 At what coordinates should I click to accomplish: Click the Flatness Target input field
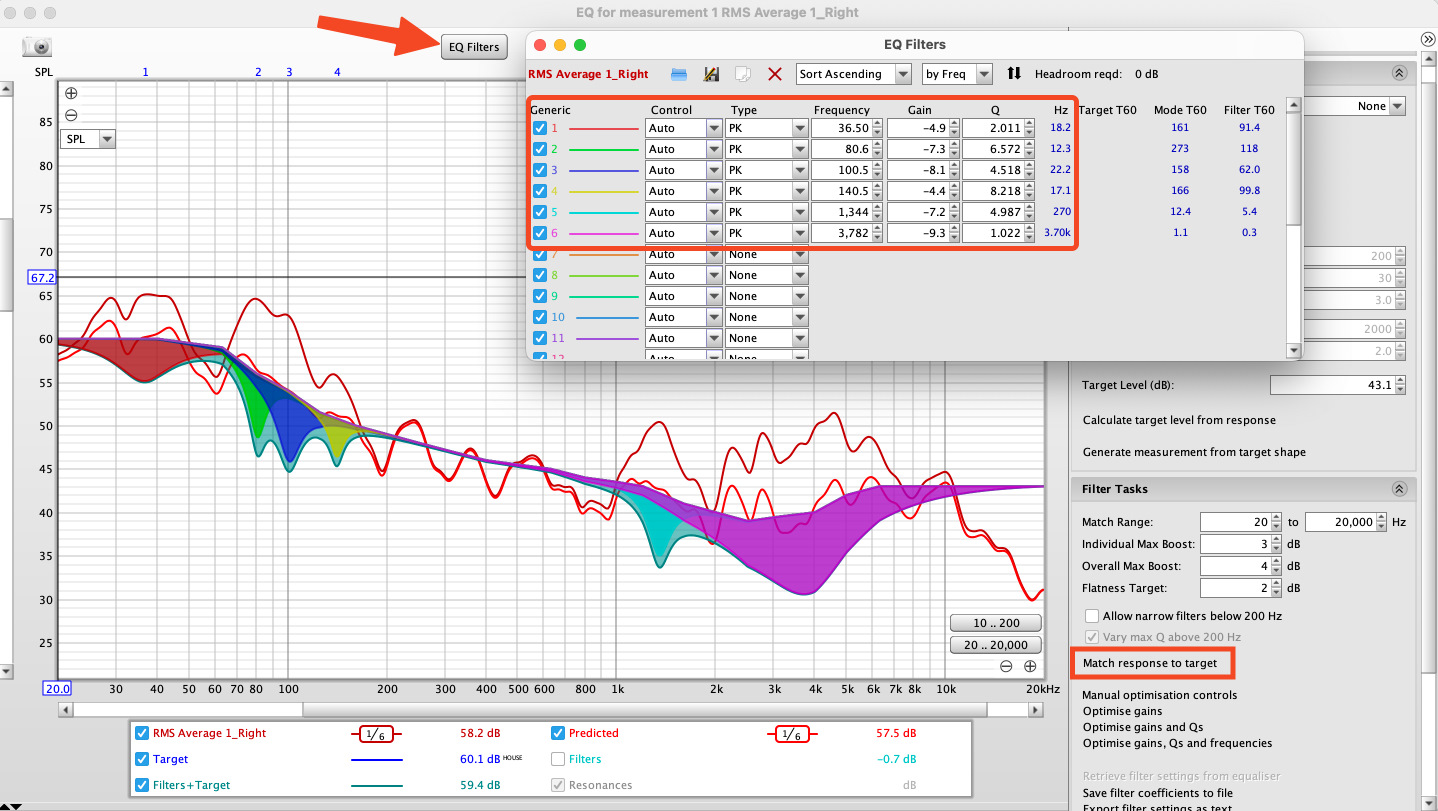pos(1235,588)
